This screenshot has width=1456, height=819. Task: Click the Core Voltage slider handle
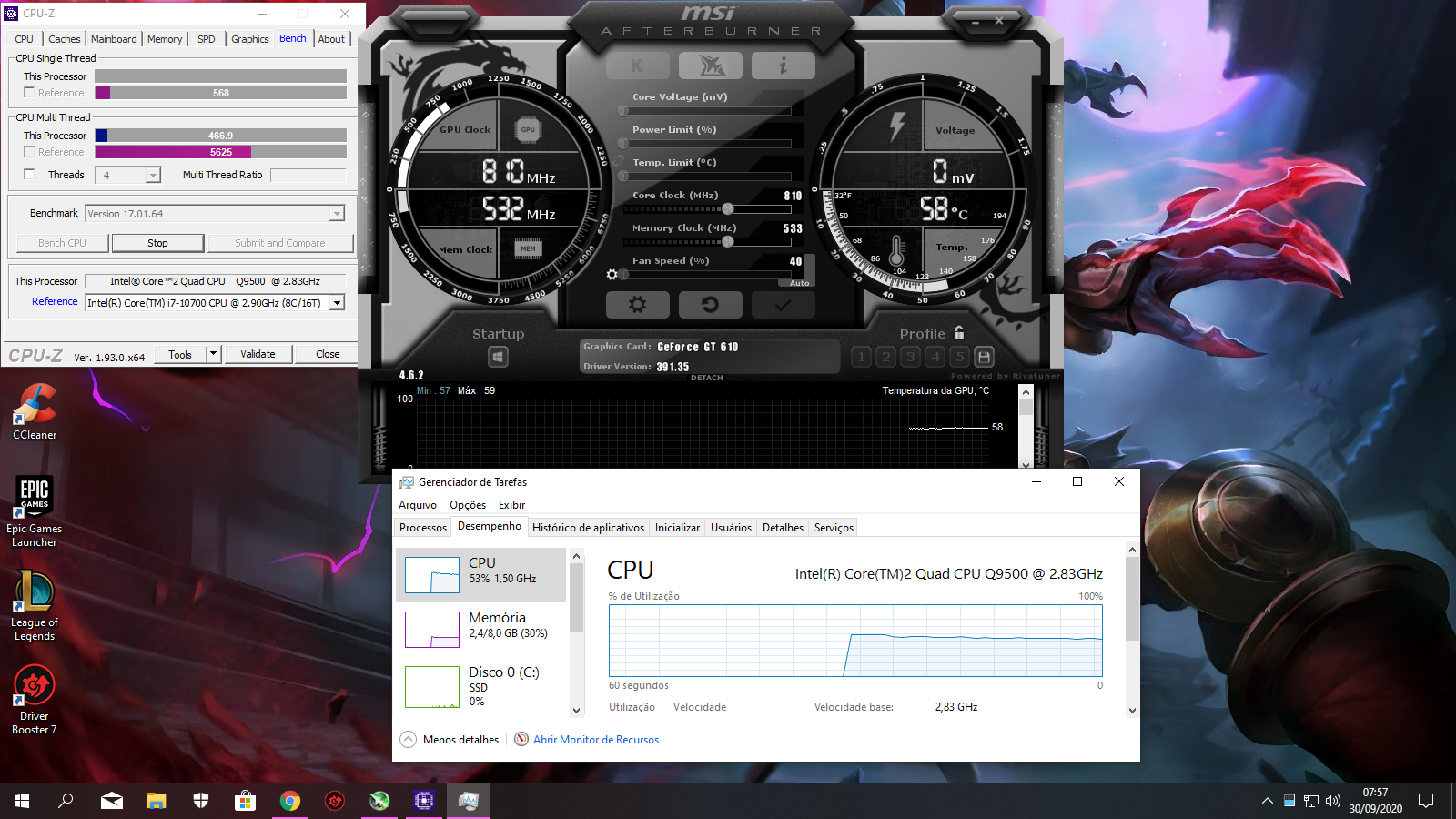[623, 111]
